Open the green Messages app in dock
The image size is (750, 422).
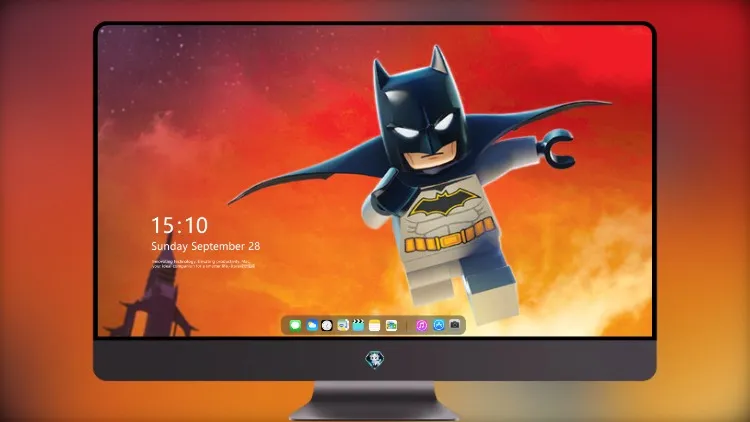295,326
